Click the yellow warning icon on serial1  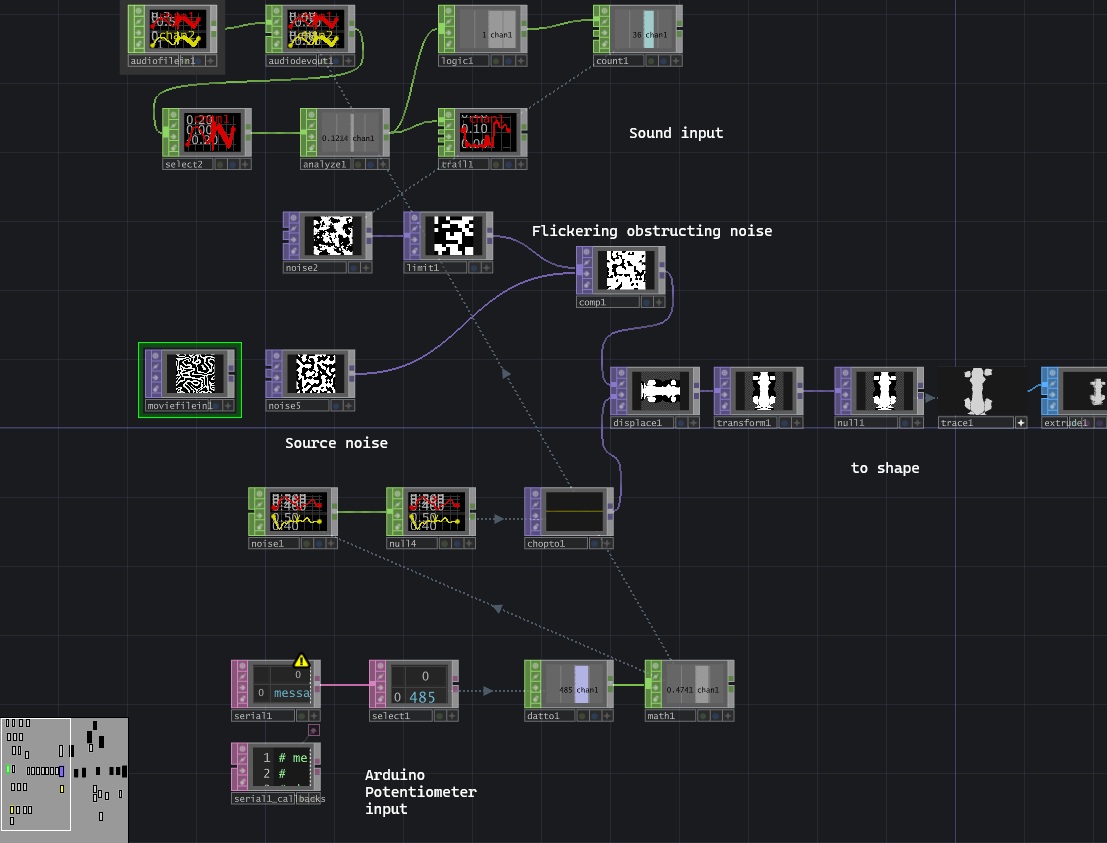[x=301, y=662]
